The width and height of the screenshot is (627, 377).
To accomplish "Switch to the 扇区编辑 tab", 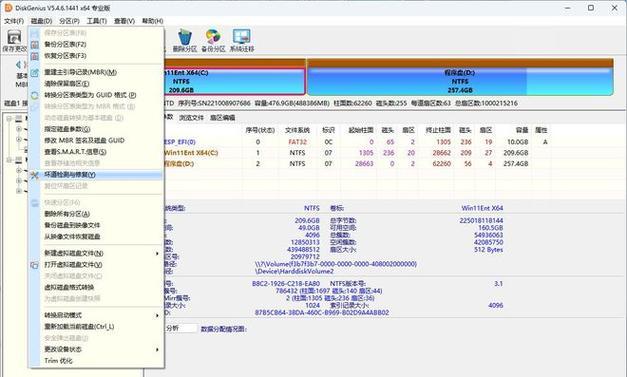I will coord(223,118).
